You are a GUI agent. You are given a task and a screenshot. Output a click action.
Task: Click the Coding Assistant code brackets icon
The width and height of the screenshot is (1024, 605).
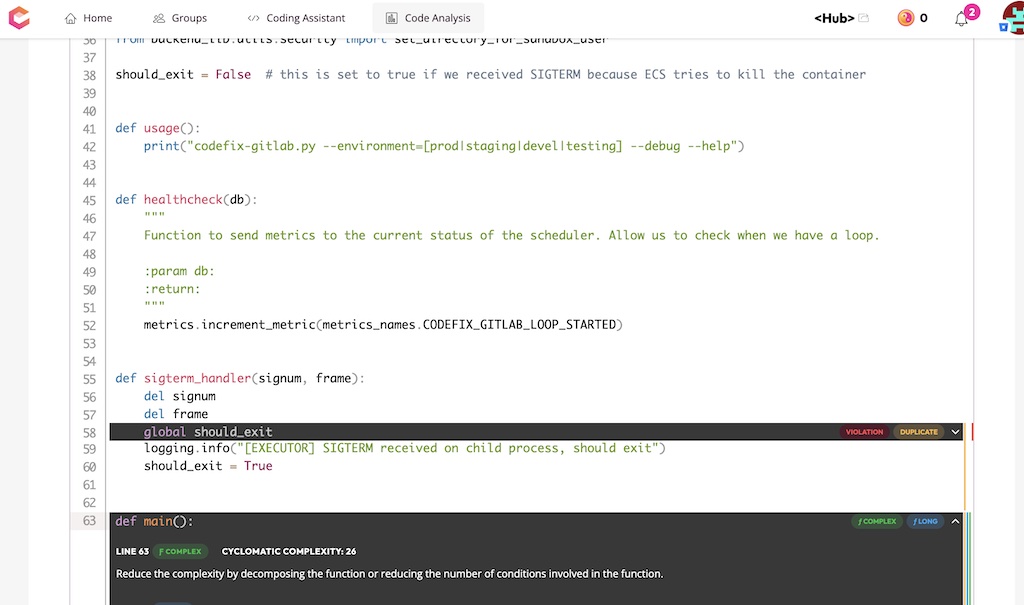tap(253, 18)
